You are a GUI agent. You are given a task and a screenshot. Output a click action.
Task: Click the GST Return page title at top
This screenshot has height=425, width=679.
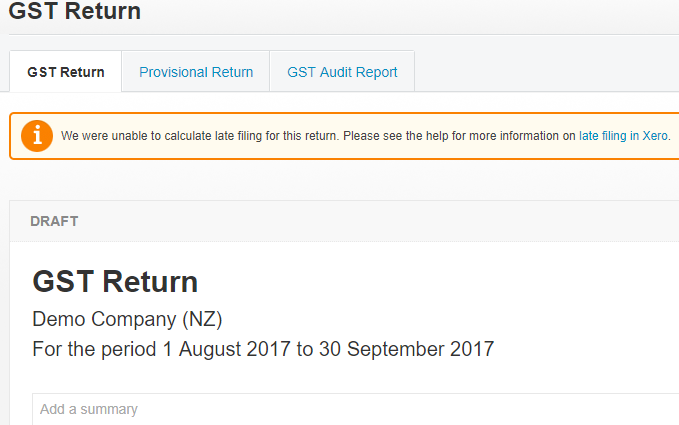click(x=74, y=11)
